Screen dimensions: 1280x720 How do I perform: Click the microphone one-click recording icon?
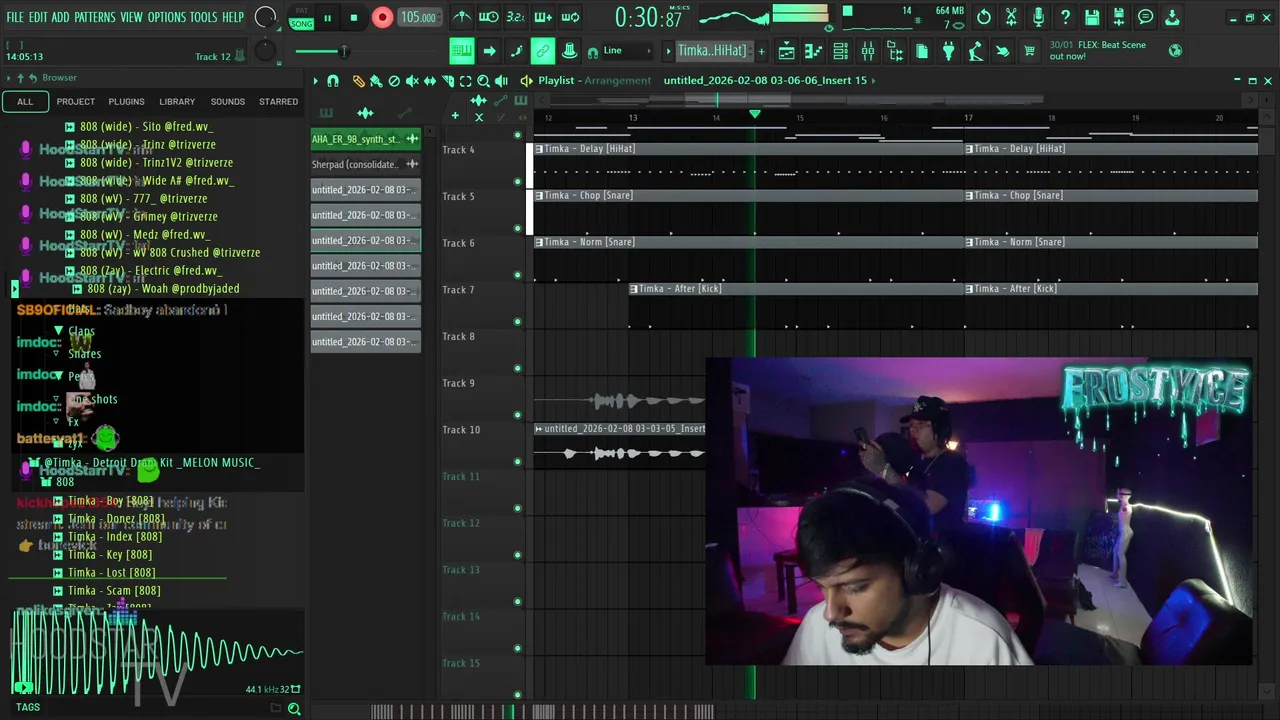tap(1038, 17)
